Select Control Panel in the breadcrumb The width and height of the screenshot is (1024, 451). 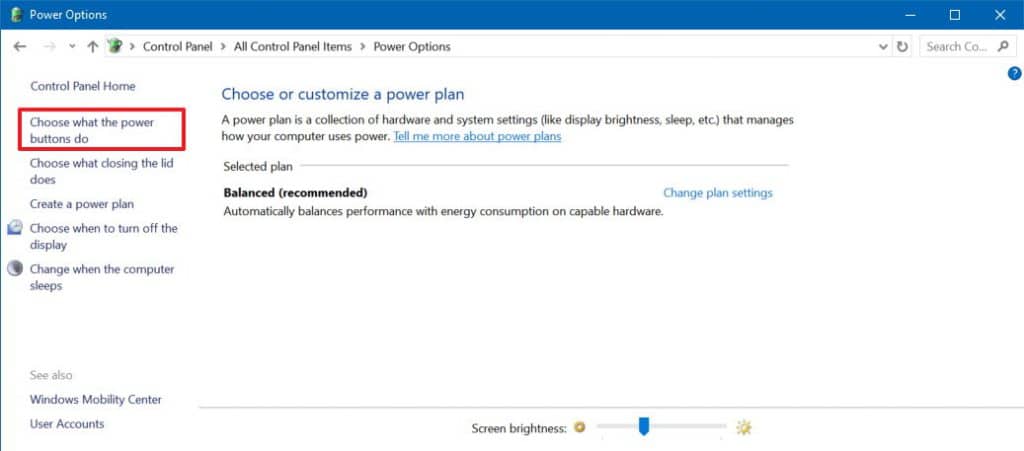(x=179, y=47)
